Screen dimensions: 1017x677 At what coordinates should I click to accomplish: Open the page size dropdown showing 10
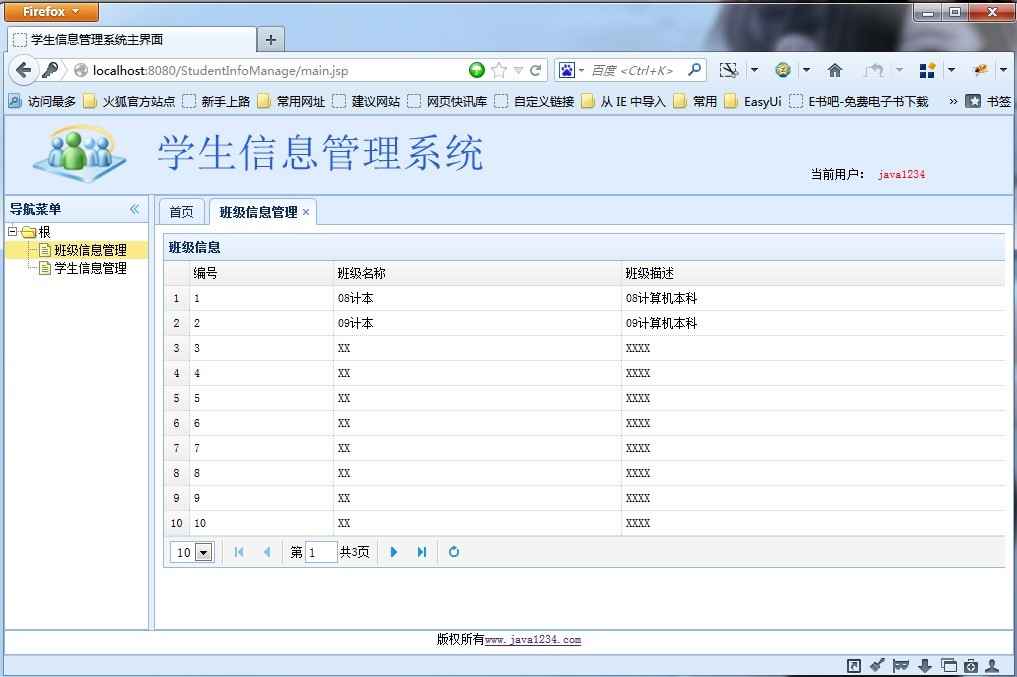coord(204,552)
